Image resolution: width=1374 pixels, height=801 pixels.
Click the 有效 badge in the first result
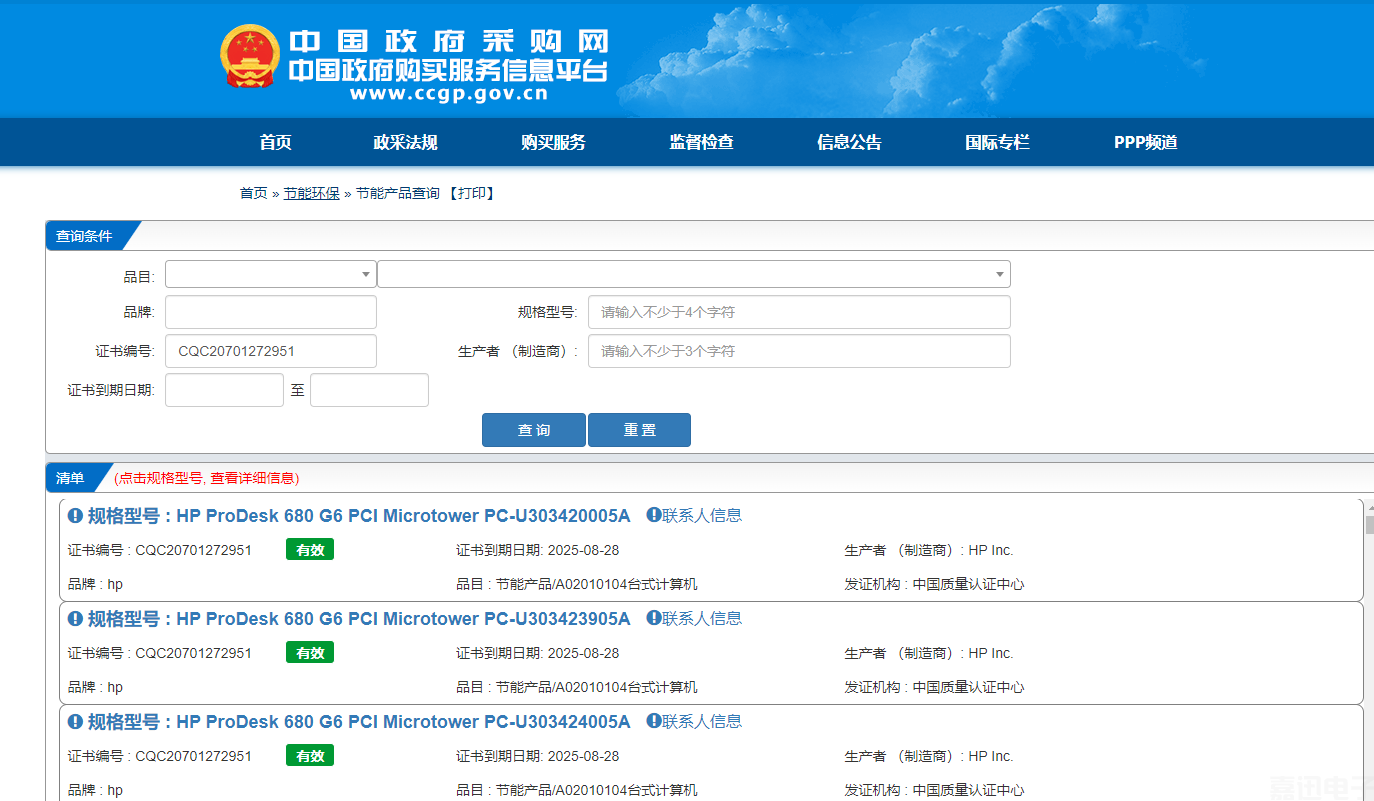310,550
